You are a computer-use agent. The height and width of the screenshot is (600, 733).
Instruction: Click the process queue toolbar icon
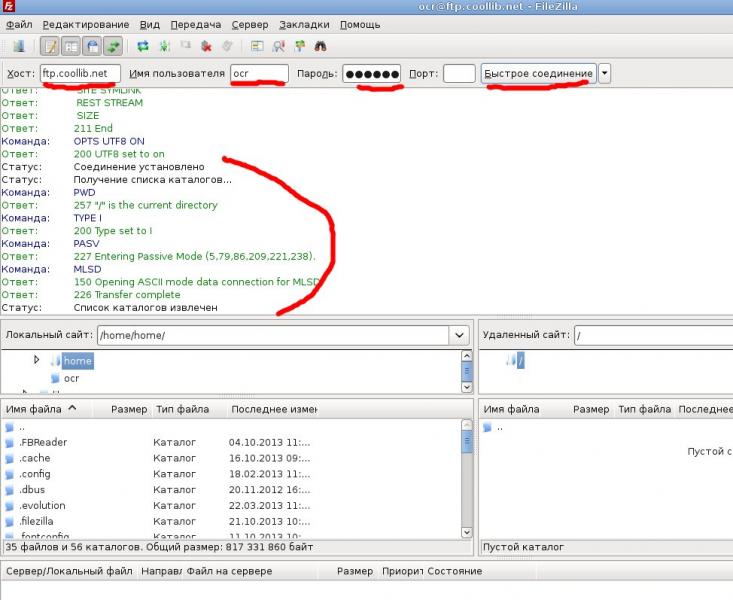pyautogui.click(x=164, y=46)
